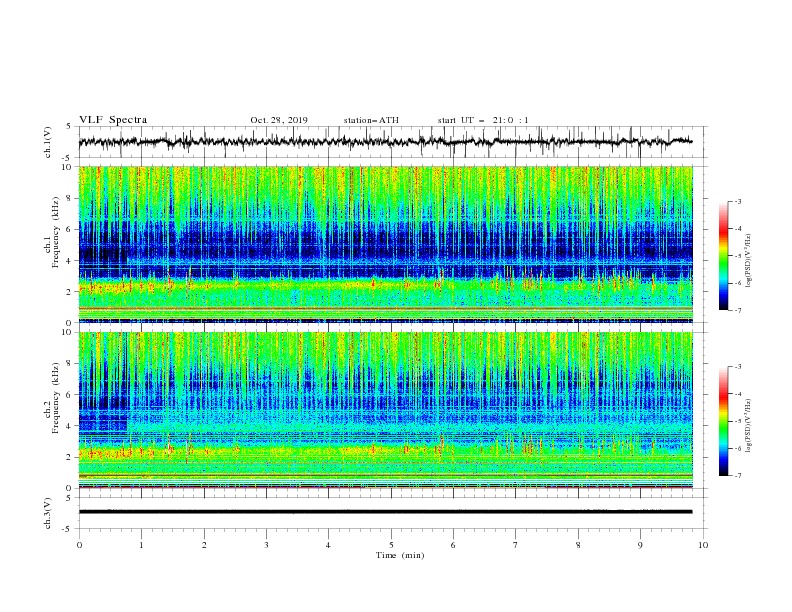
Task: Click the upper log(PSD)(V²/Hz) label
Action: tap(749, 261)
